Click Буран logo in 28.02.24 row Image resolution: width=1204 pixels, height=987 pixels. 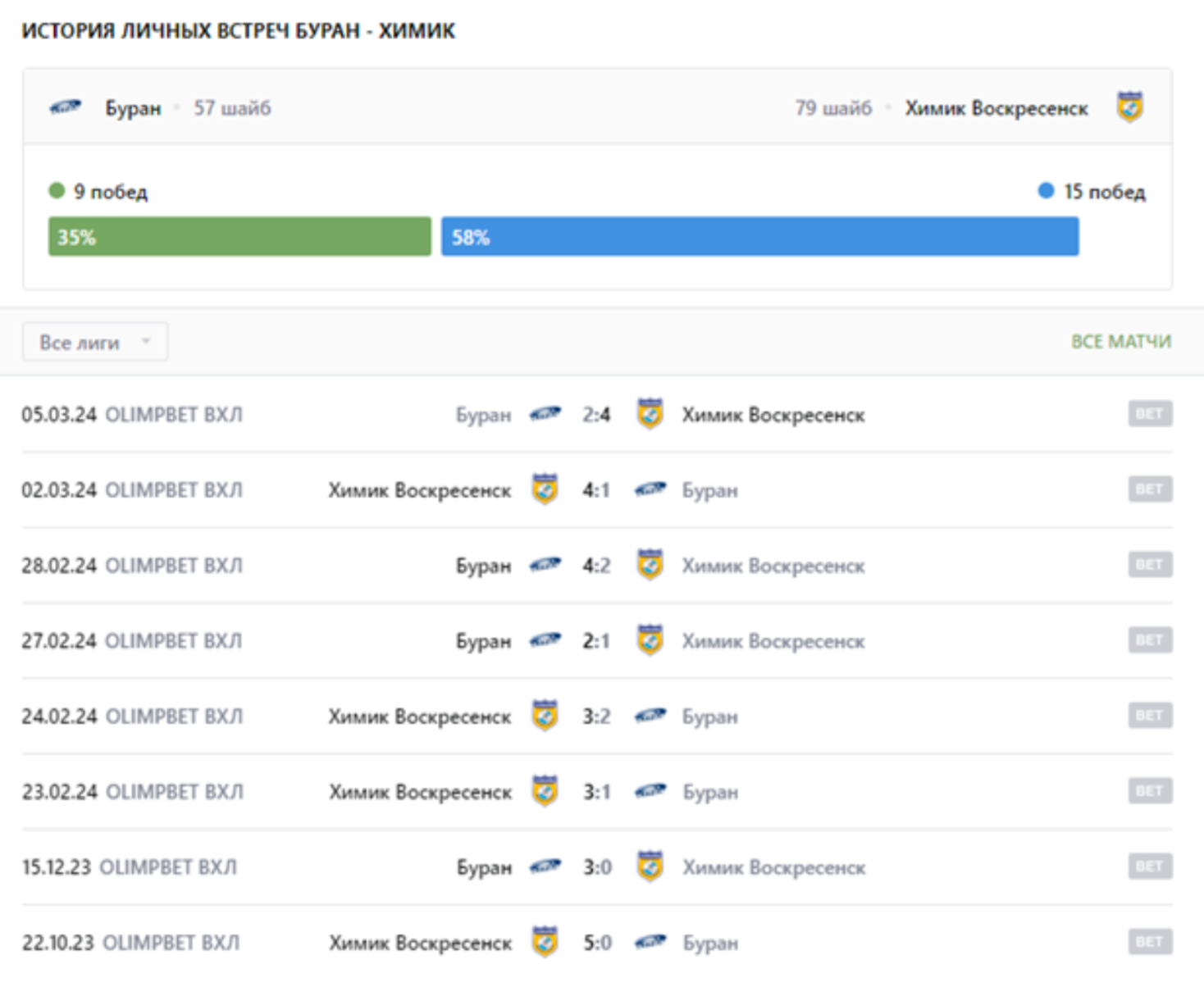(x=545, y=565)
